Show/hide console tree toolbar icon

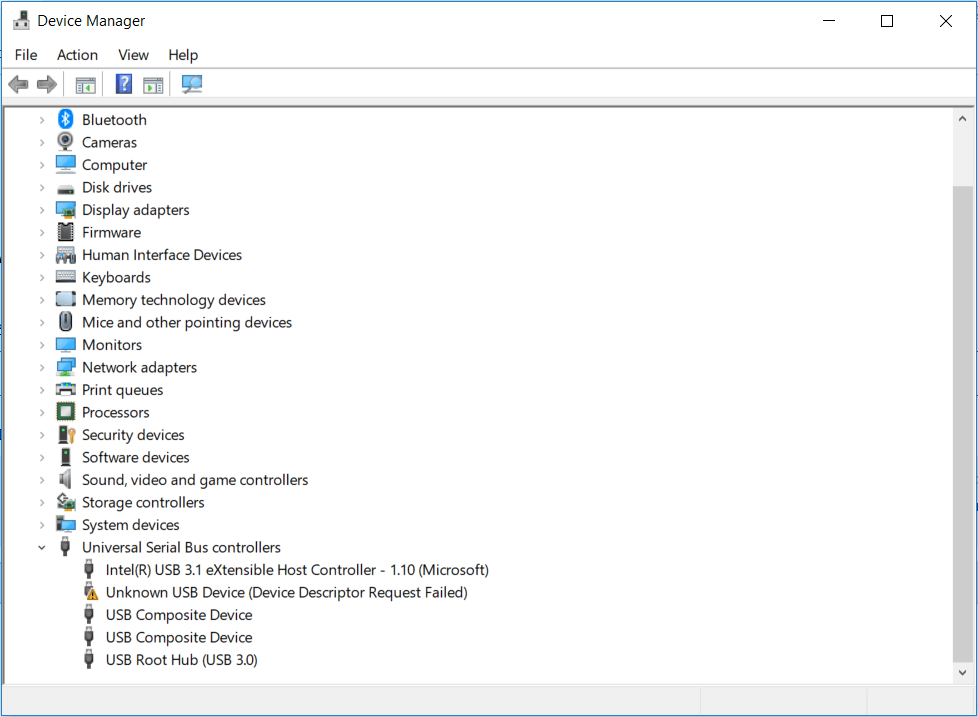pos(85,85)
